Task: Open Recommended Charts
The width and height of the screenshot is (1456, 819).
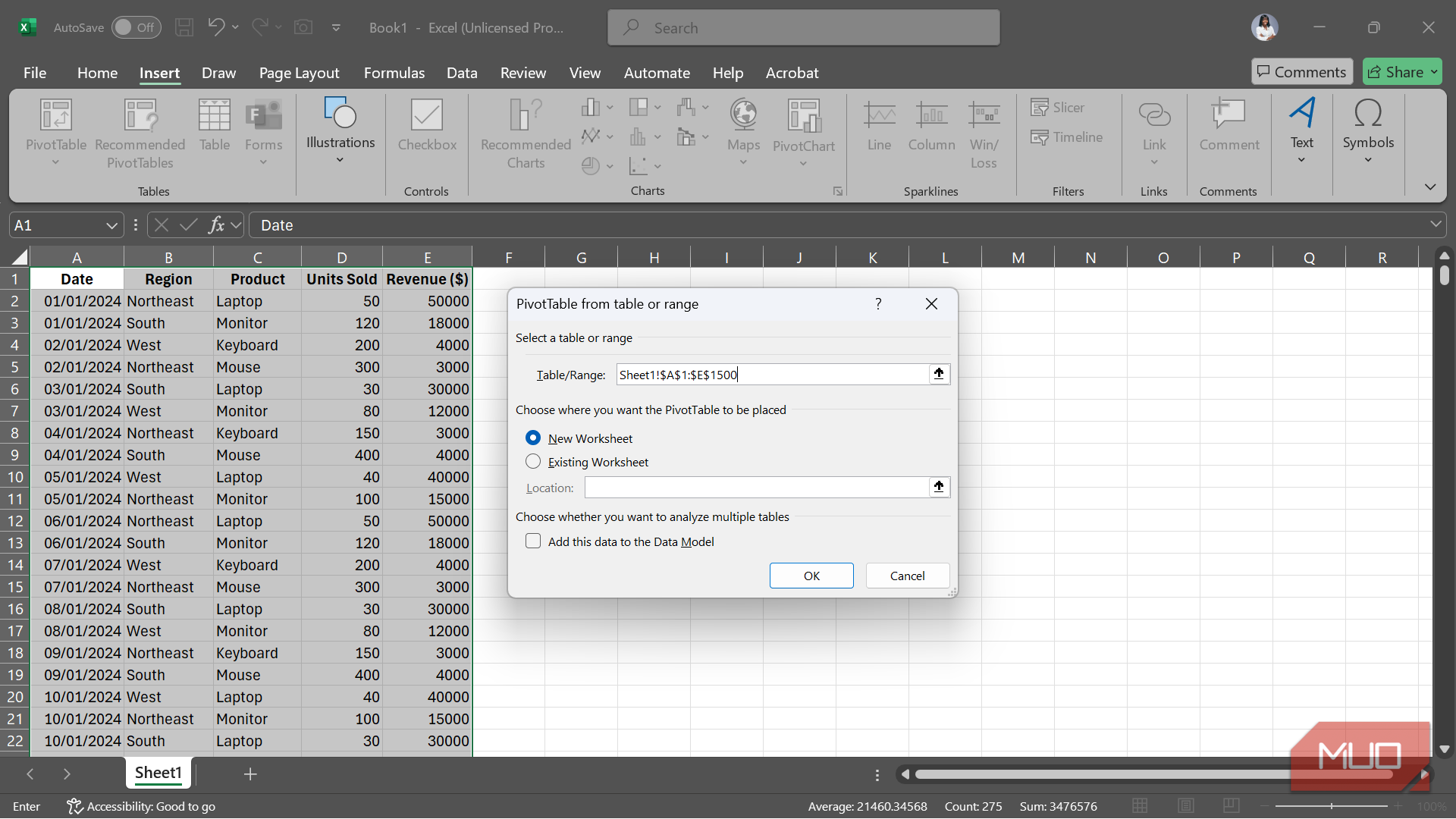Action: click(x=526, y=134)
